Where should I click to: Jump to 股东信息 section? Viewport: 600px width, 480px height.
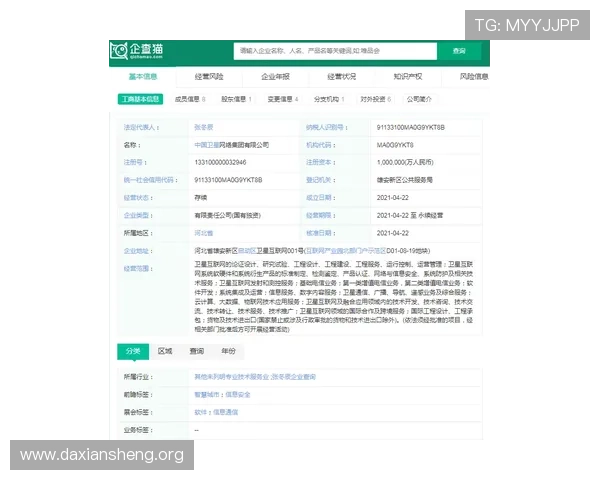coord(236,99)
